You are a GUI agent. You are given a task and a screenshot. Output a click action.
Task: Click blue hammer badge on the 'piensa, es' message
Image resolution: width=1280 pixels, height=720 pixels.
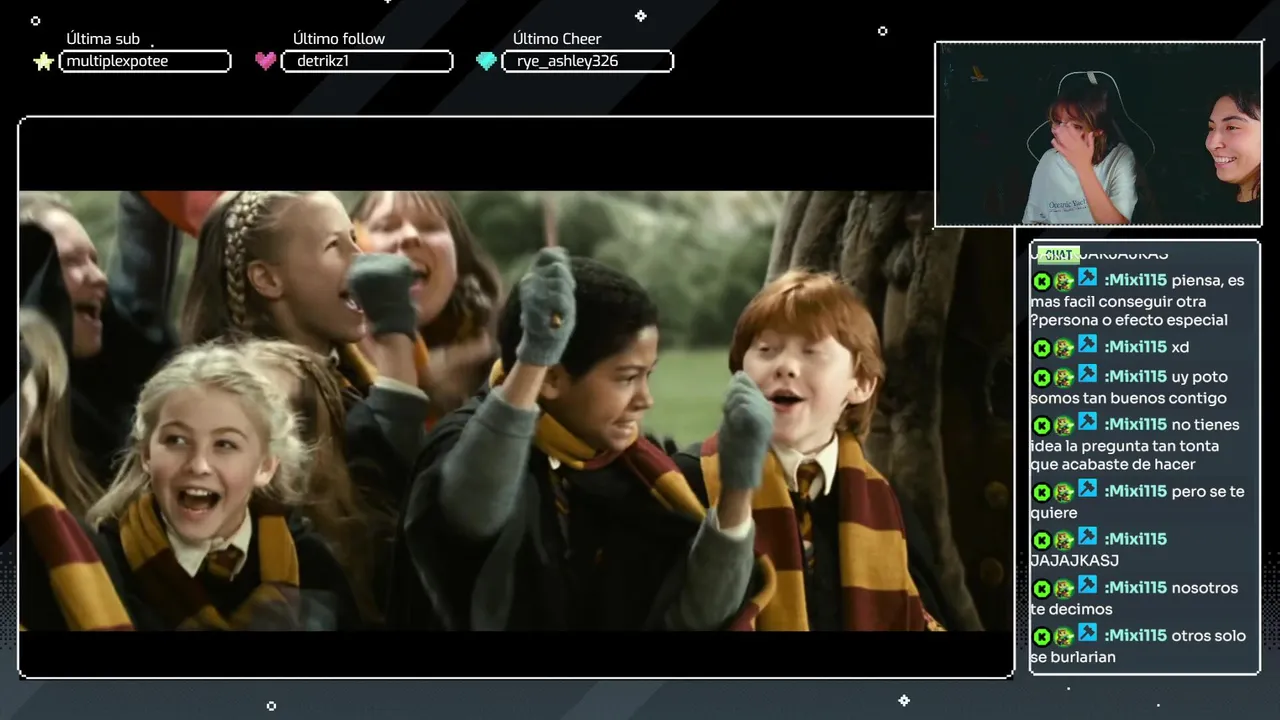point(1087,277)
